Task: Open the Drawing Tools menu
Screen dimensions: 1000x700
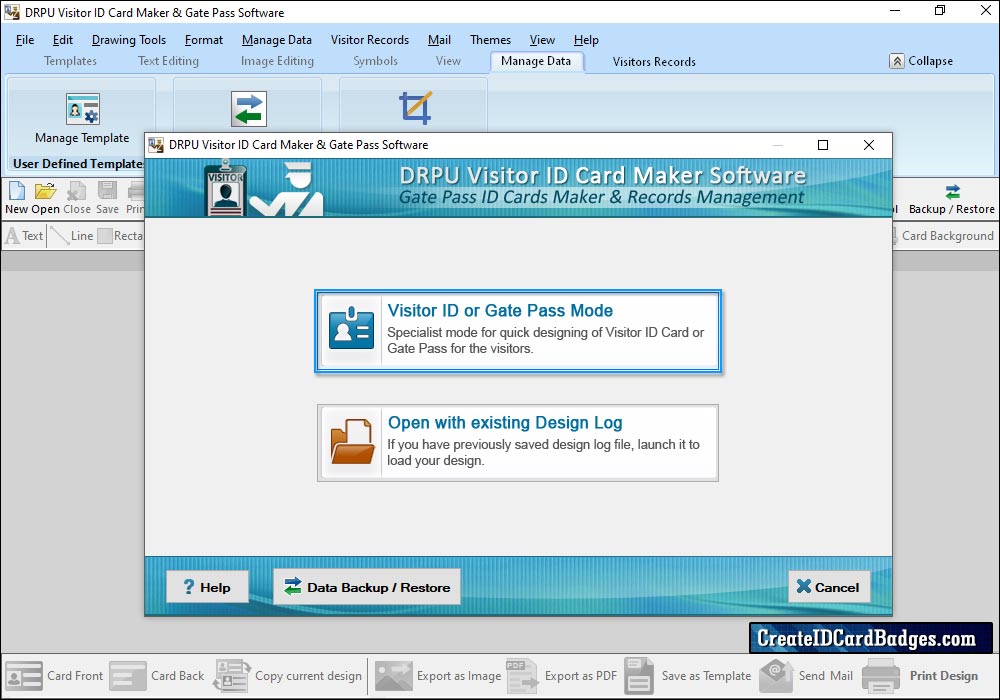Action: pyautogui.click(x=129, y=40)
